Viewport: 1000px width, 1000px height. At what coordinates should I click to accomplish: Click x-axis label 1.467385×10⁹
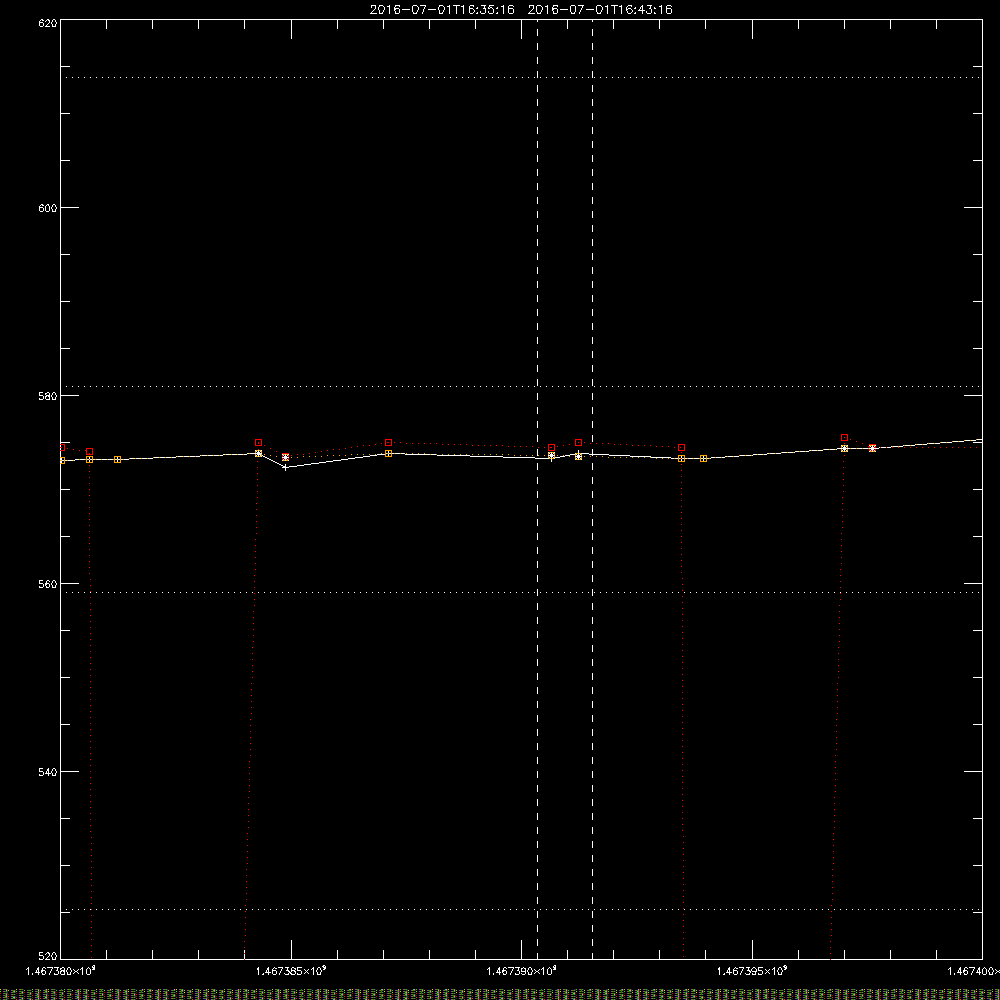click(291, 971)
